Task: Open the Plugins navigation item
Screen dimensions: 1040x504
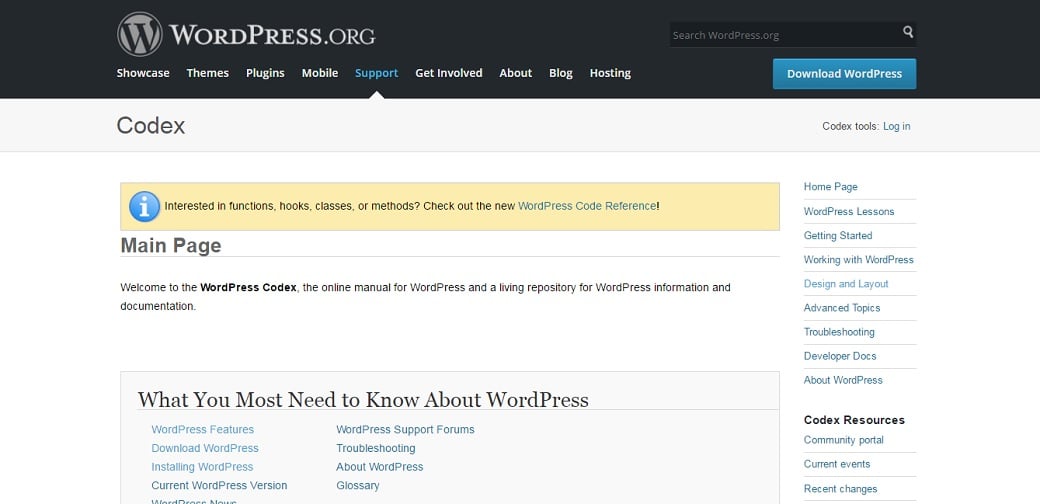Action: click(x=265, y=73)
